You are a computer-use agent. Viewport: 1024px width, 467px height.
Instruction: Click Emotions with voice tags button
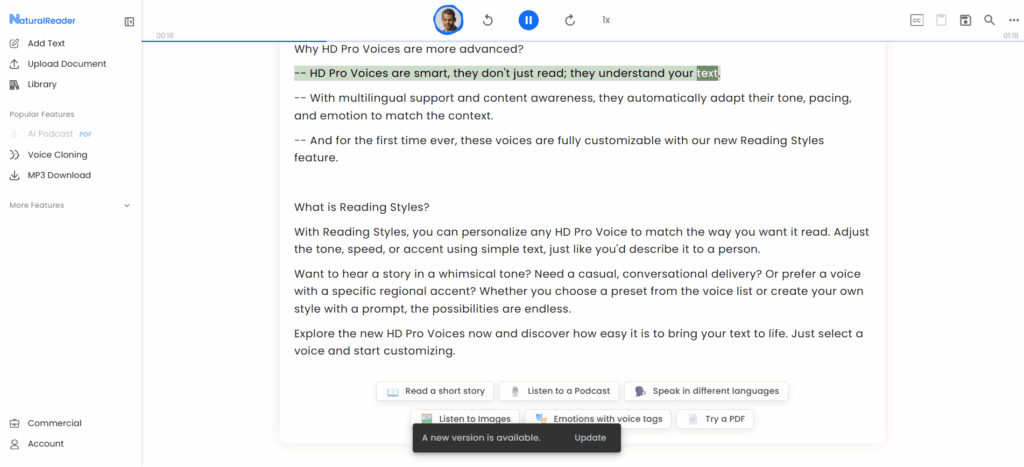pos(598,419)
